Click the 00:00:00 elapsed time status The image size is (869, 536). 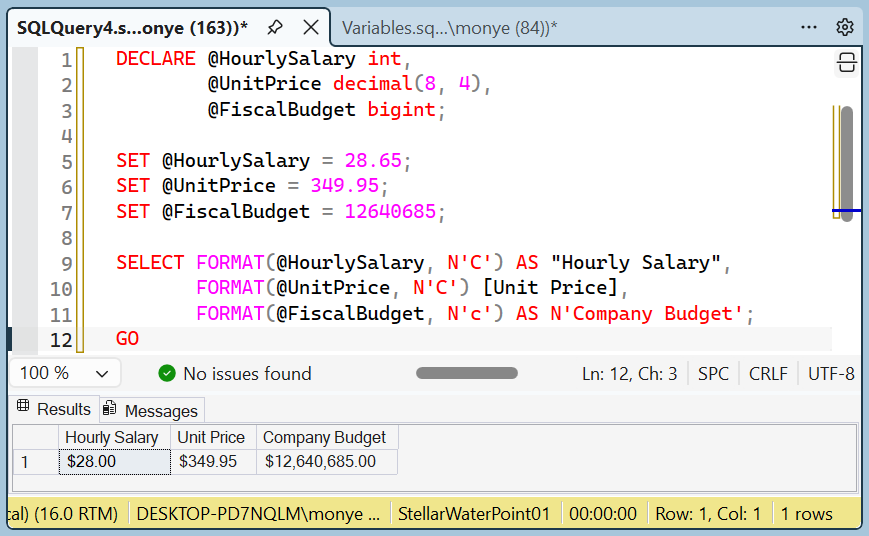click(x=603, y=514)
